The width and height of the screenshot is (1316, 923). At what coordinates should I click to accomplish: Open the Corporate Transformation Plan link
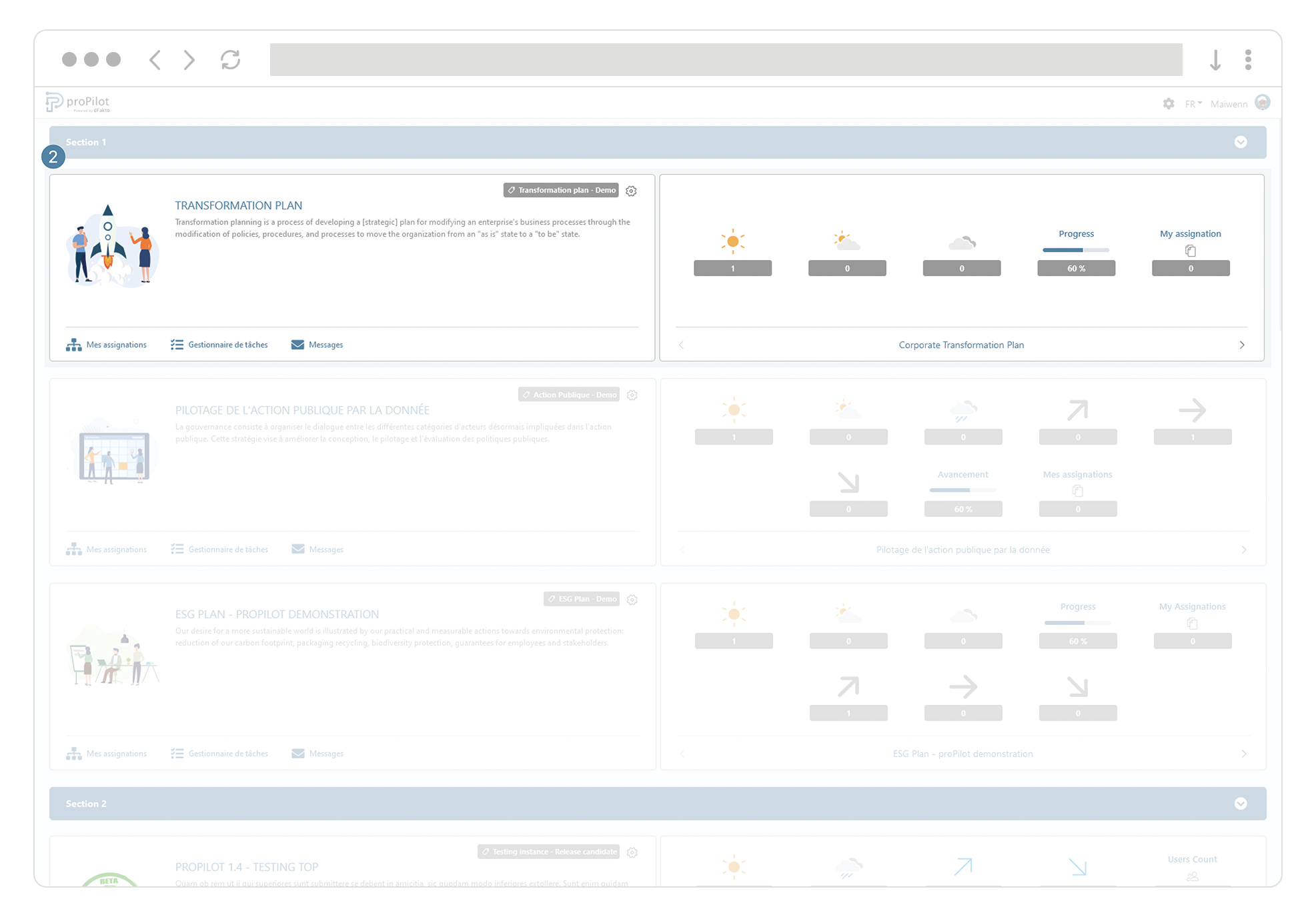pyautogui.click(x=961, y=345)
